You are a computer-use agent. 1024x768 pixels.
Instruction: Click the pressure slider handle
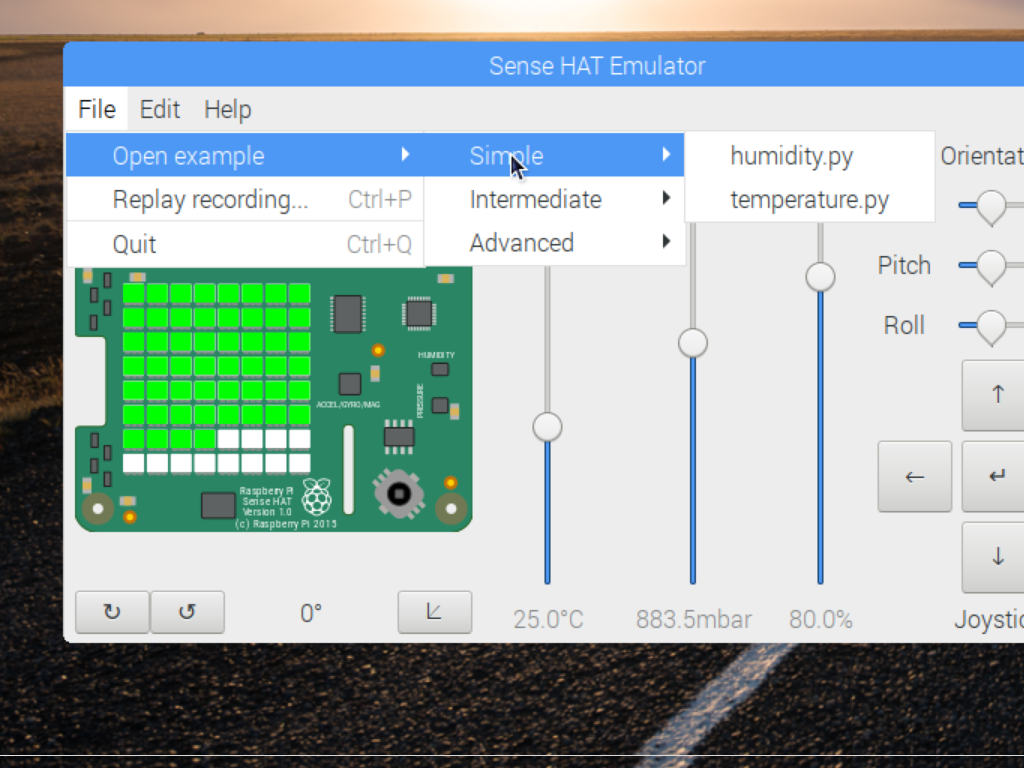coord(692,343)
